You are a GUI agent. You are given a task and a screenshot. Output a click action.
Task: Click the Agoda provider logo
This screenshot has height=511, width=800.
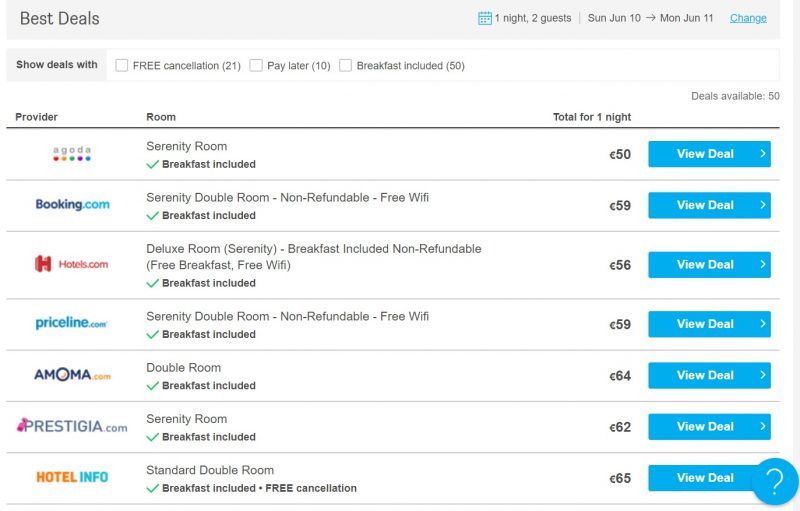click(72, 154)
